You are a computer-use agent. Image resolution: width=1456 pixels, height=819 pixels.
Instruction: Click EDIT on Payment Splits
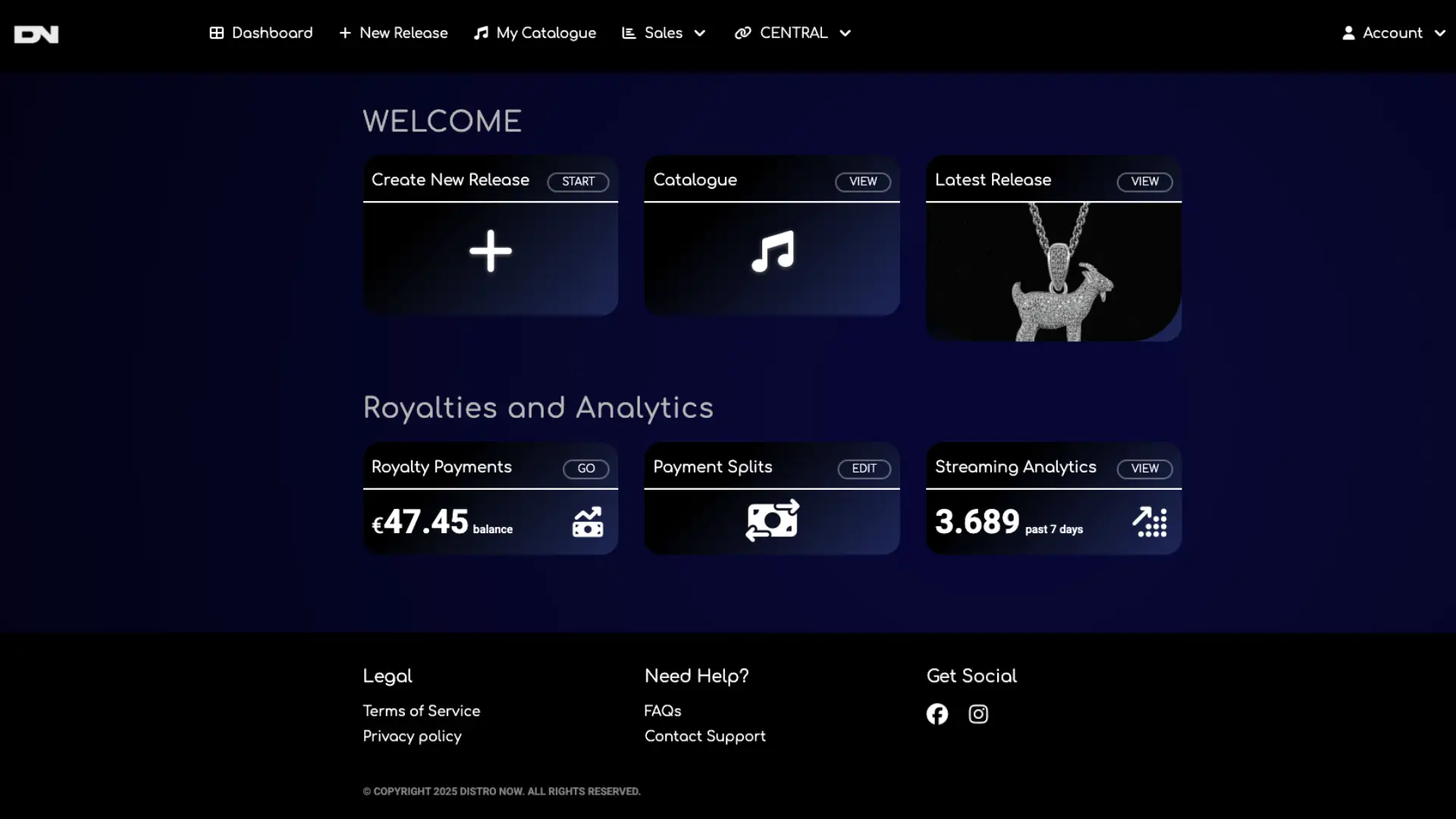click(864, 469)
